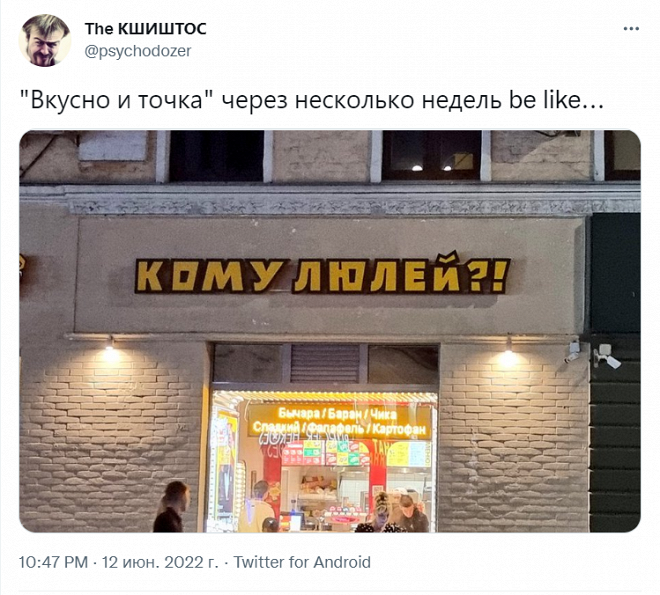Image resolution: width=660 pixels, height=595 pixels.
Task: Click the upper window with two lights
Action: 431,155
